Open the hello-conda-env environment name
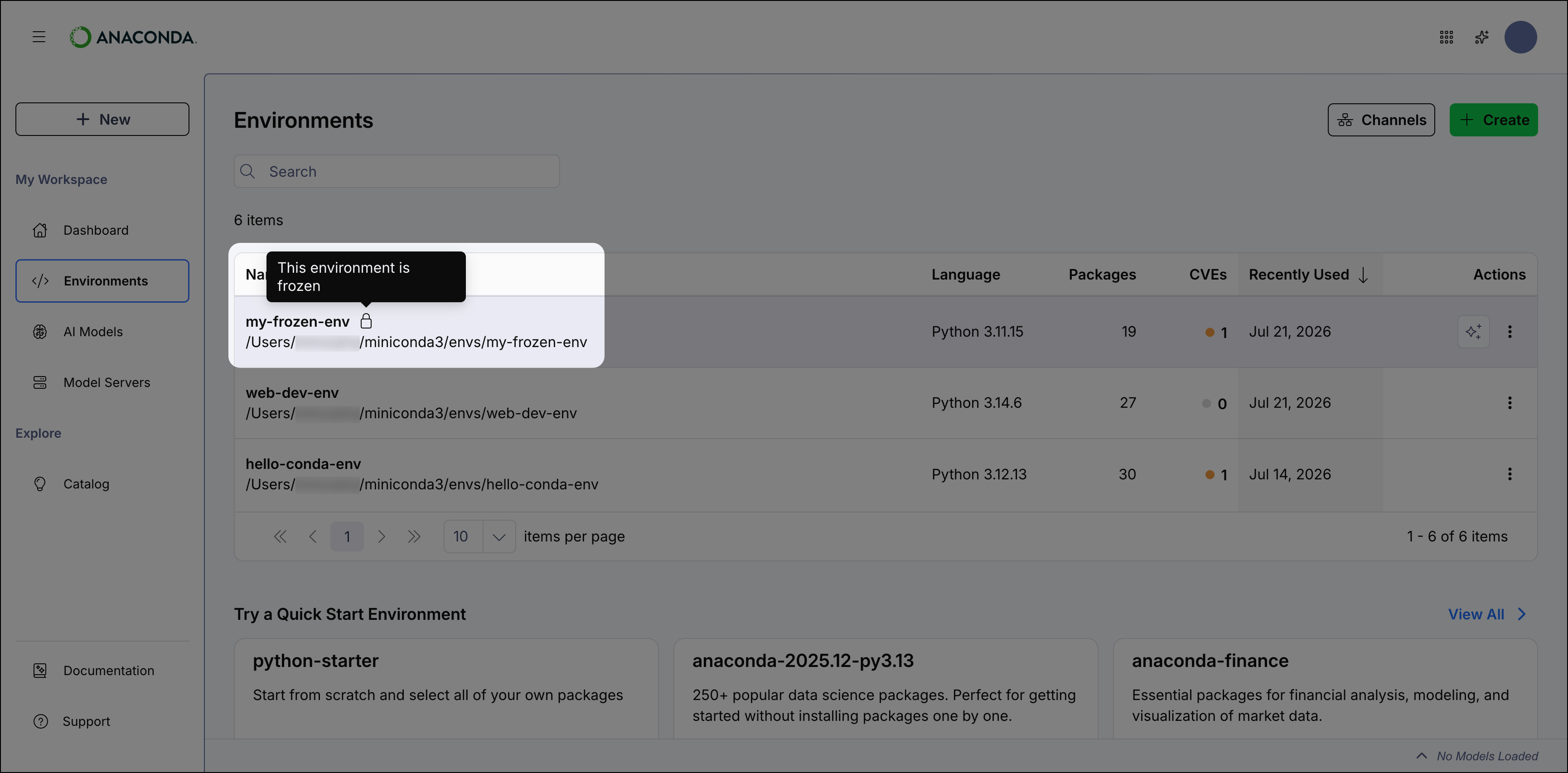 tap(303, 464)
